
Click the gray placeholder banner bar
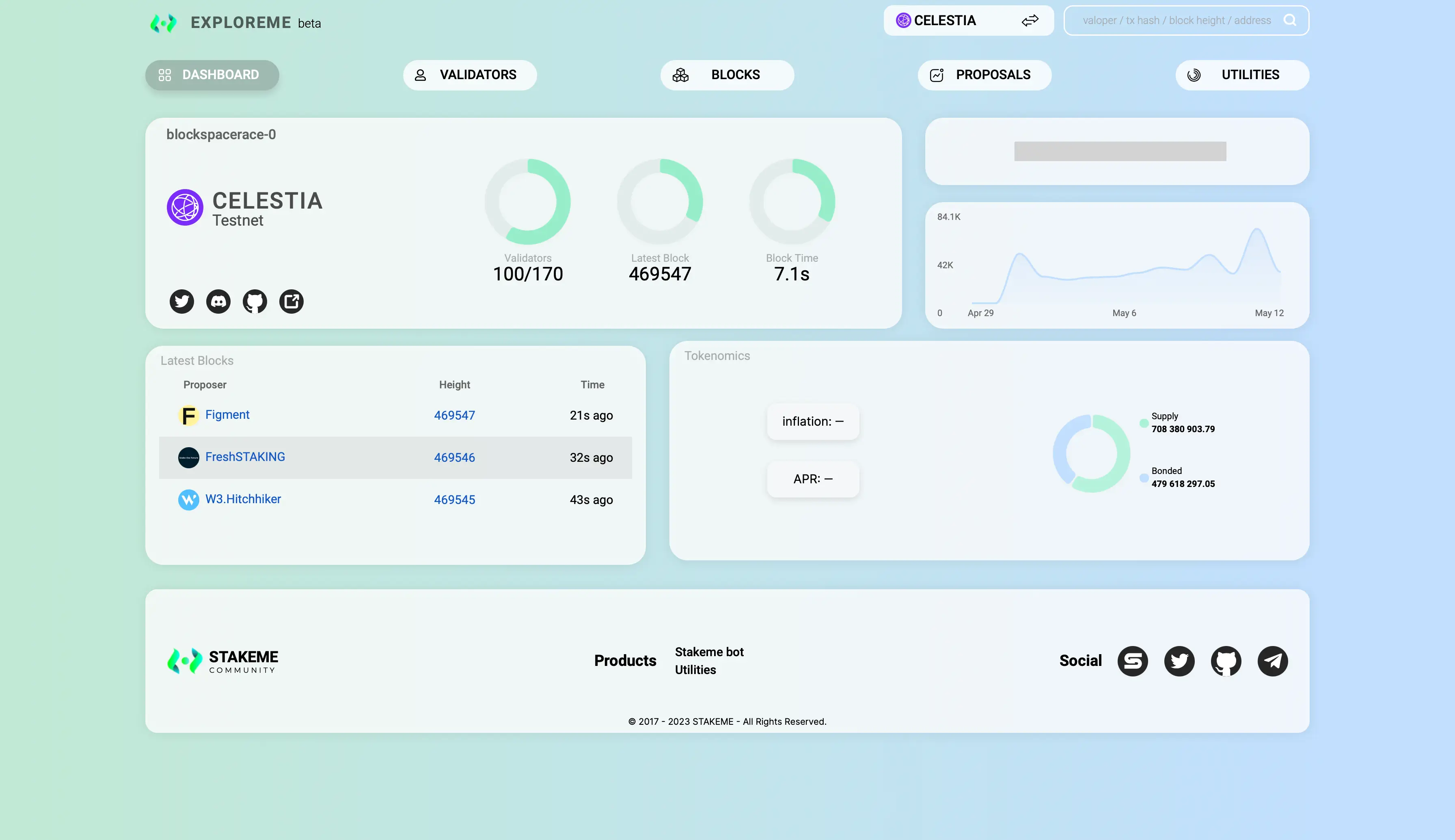pos(1120,151)
